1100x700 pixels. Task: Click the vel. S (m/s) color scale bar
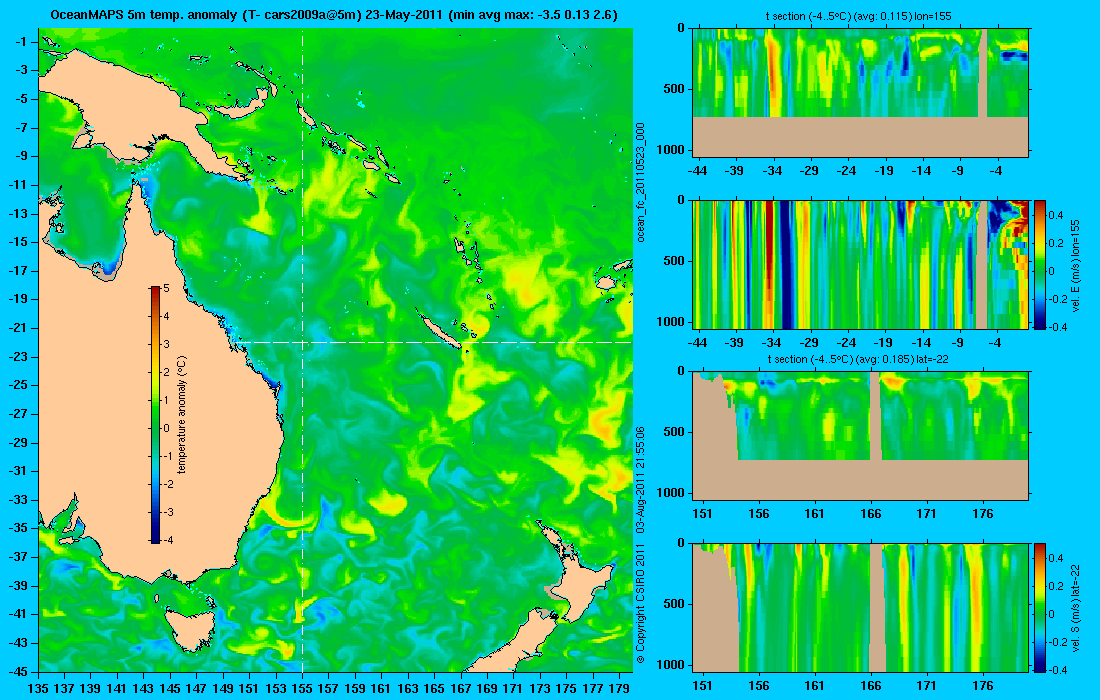[1039, 607]
